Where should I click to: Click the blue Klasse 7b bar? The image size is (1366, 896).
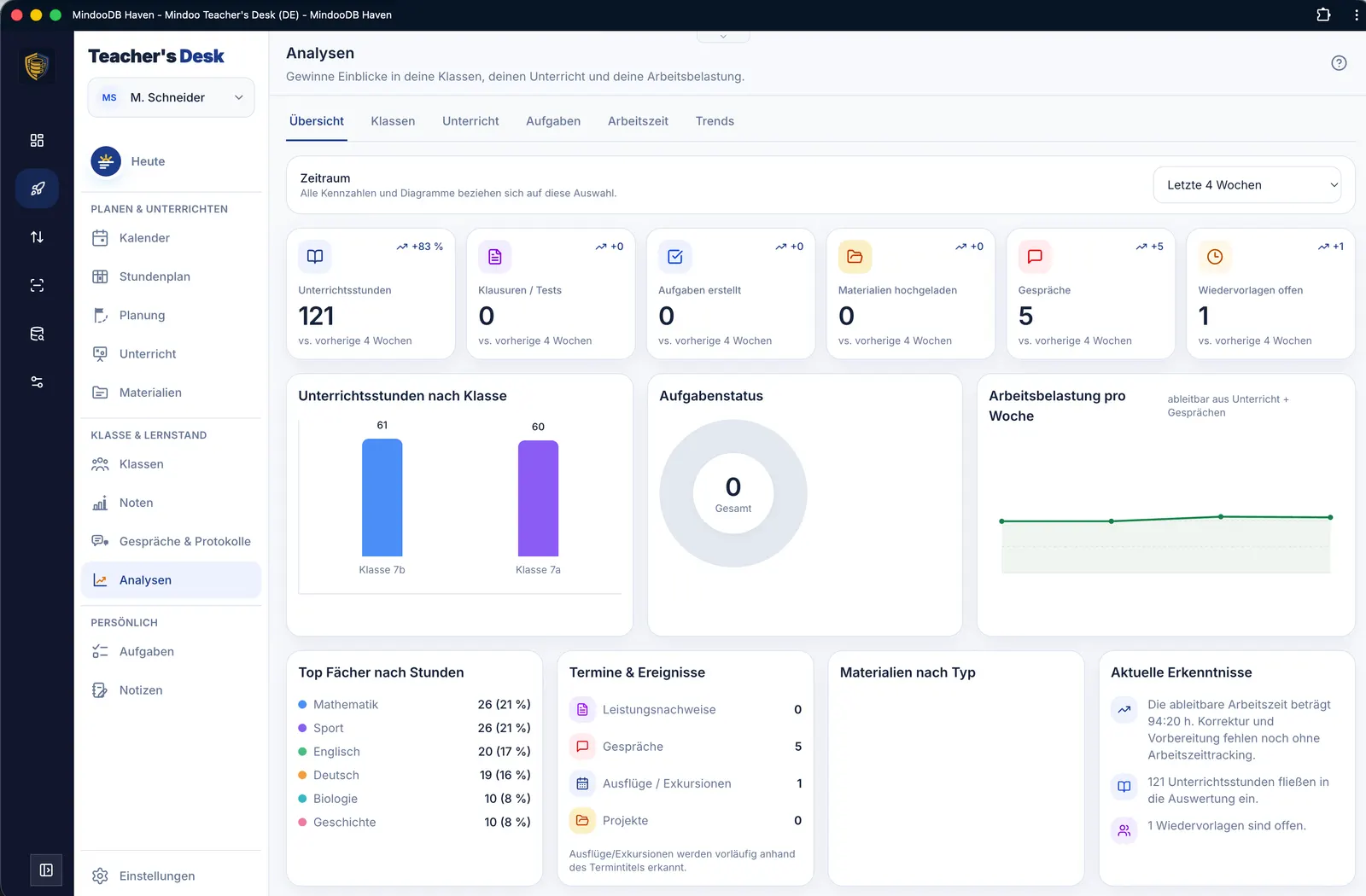[x=382, y=497]
